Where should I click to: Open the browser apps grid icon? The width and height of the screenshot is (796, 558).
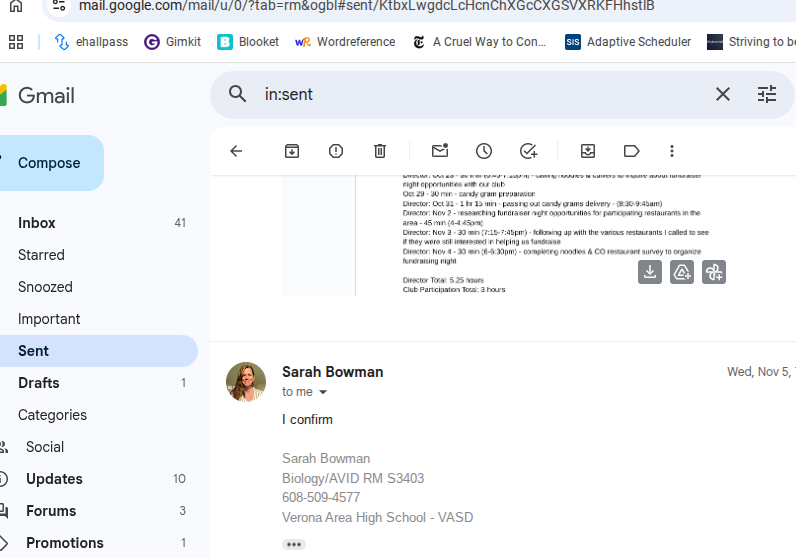tap(16, 42)
